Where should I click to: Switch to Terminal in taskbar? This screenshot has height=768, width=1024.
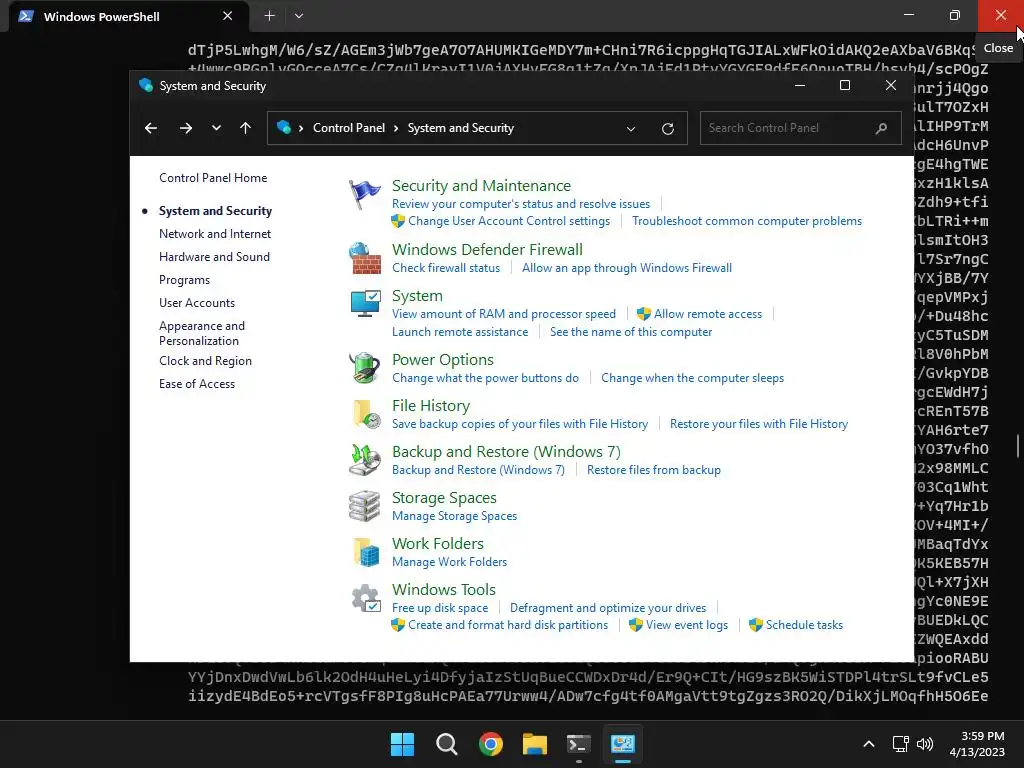point(579,744)
